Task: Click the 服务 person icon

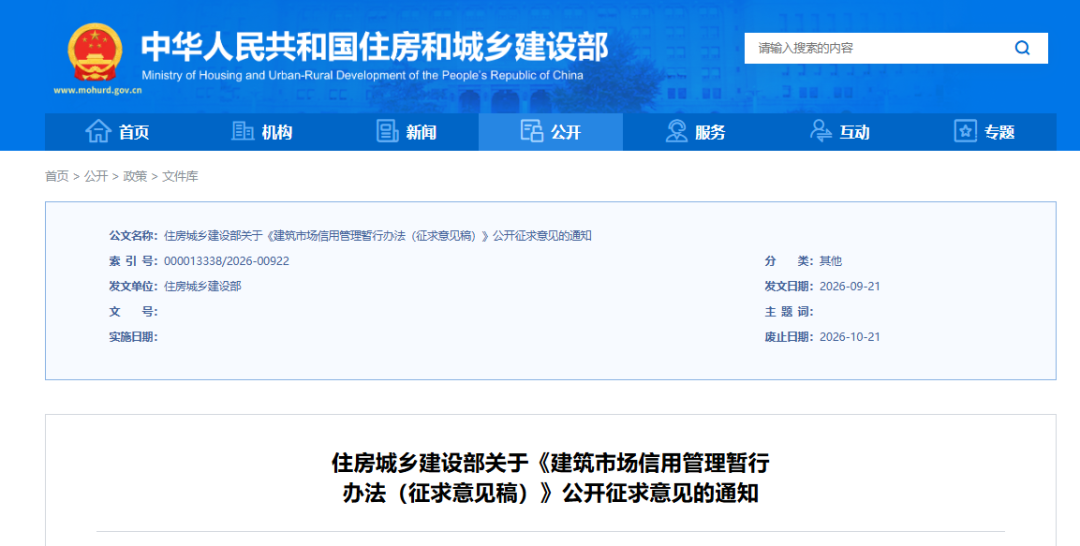Action: pyautogui.click(x=676, y=131)
